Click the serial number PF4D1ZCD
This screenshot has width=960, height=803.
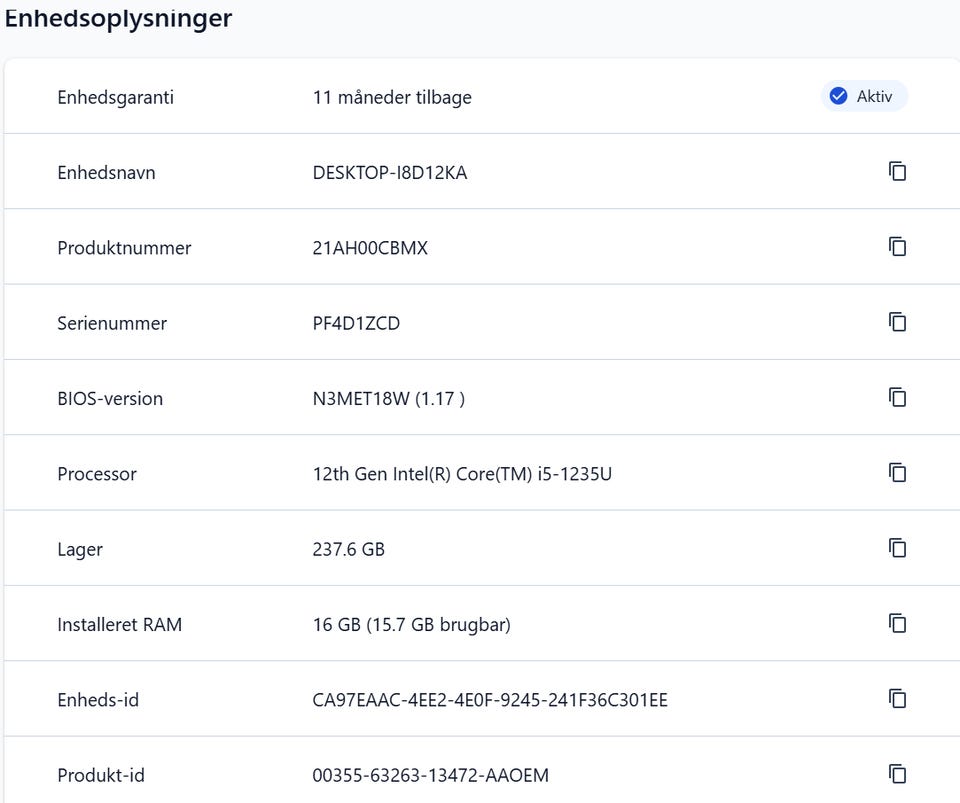[356, 324]
